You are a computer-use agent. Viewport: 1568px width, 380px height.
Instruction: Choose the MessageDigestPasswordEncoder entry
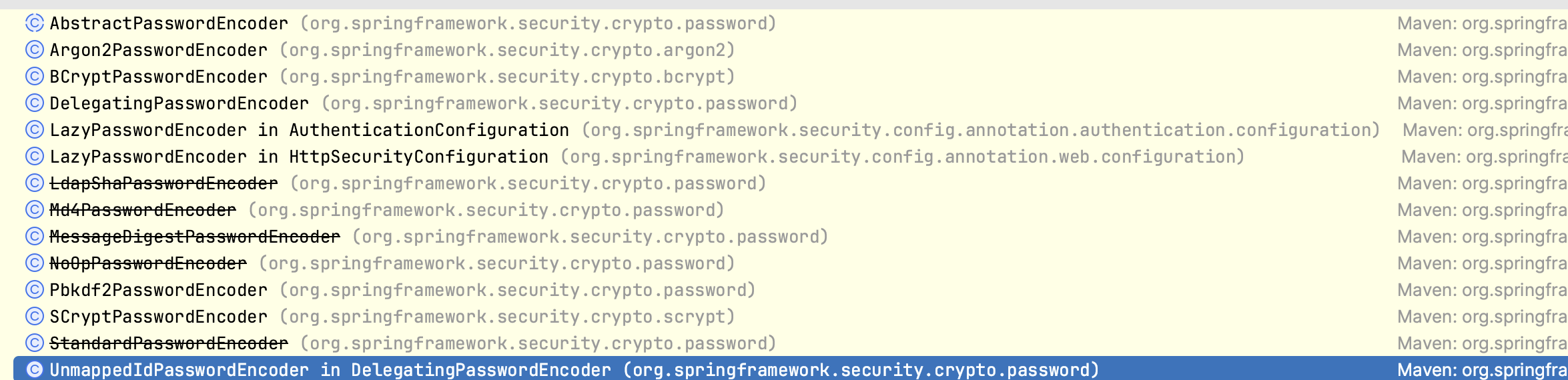tap(791, 237)
